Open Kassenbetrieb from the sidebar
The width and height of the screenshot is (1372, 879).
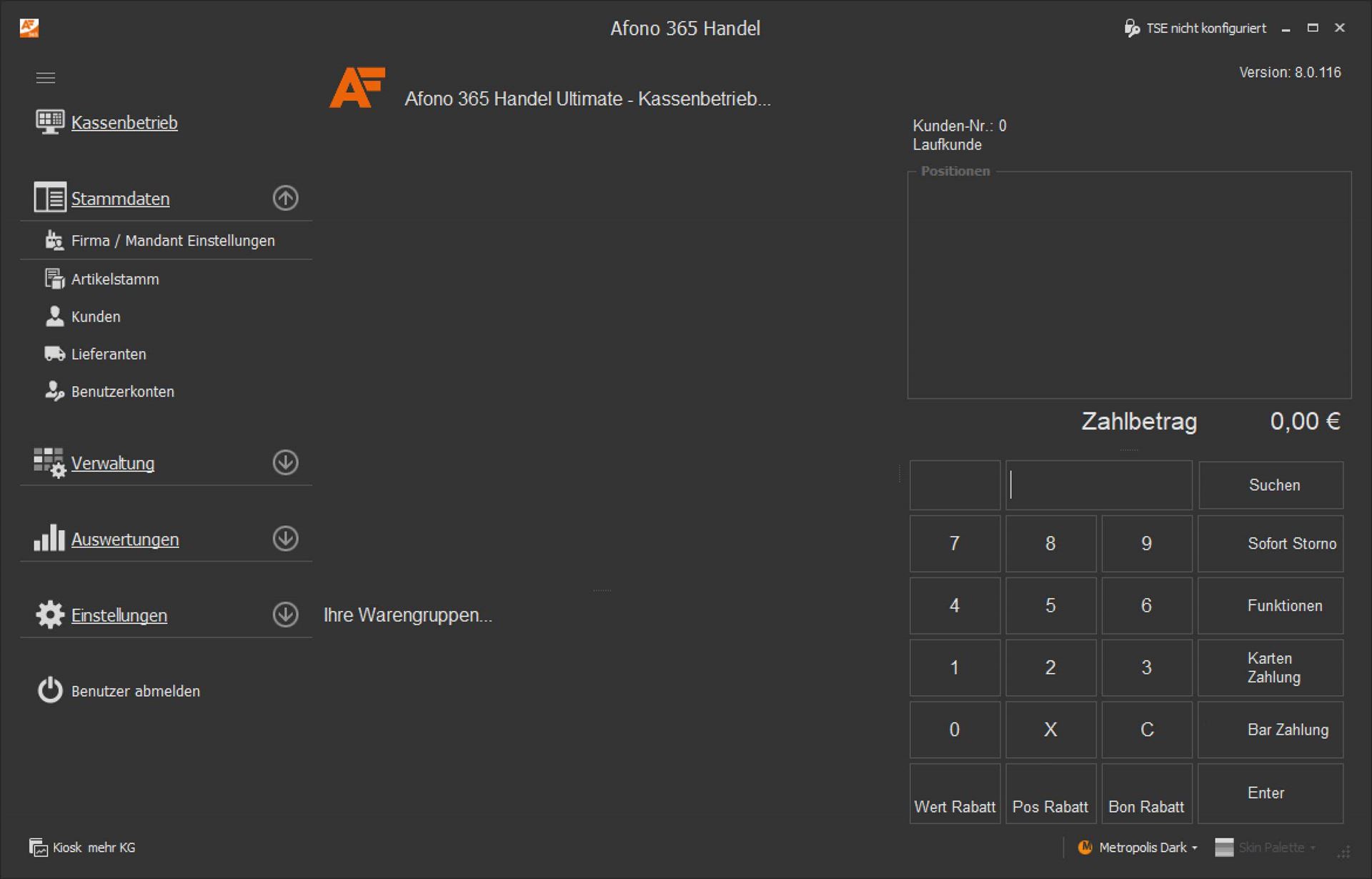point(124,122)
